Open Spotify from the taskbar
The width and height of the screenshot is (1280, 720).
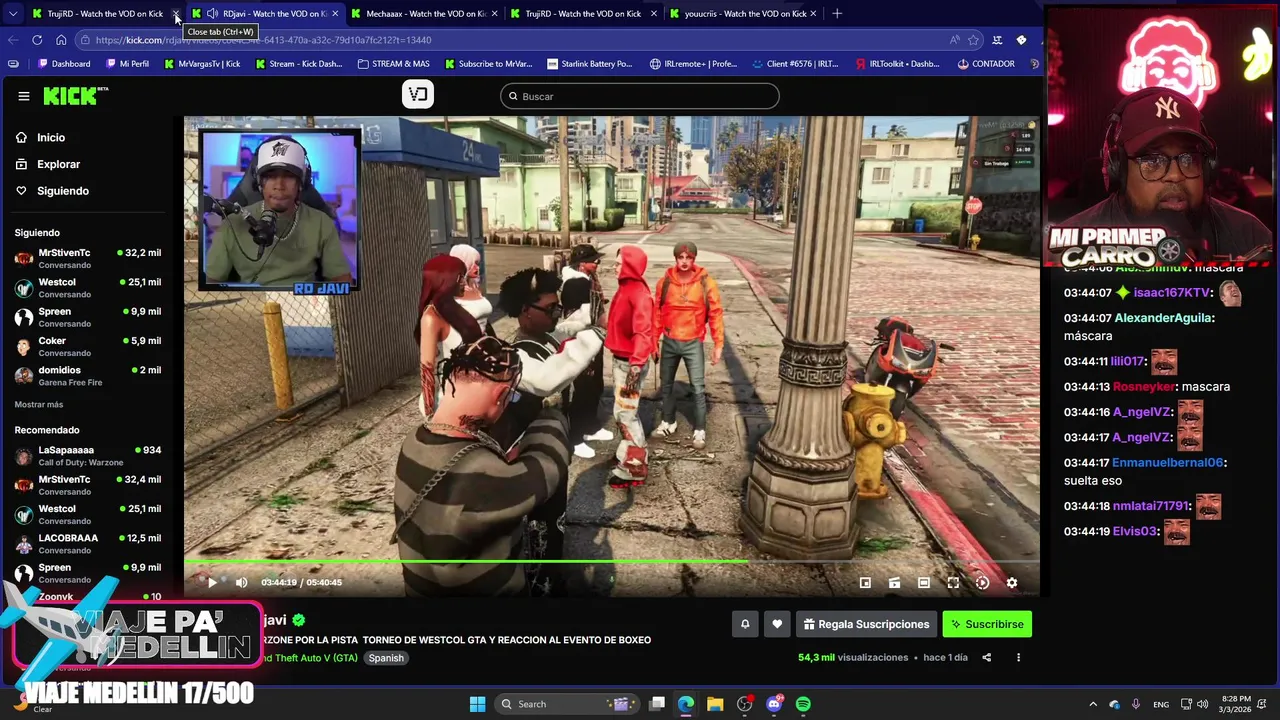[803, 704]
